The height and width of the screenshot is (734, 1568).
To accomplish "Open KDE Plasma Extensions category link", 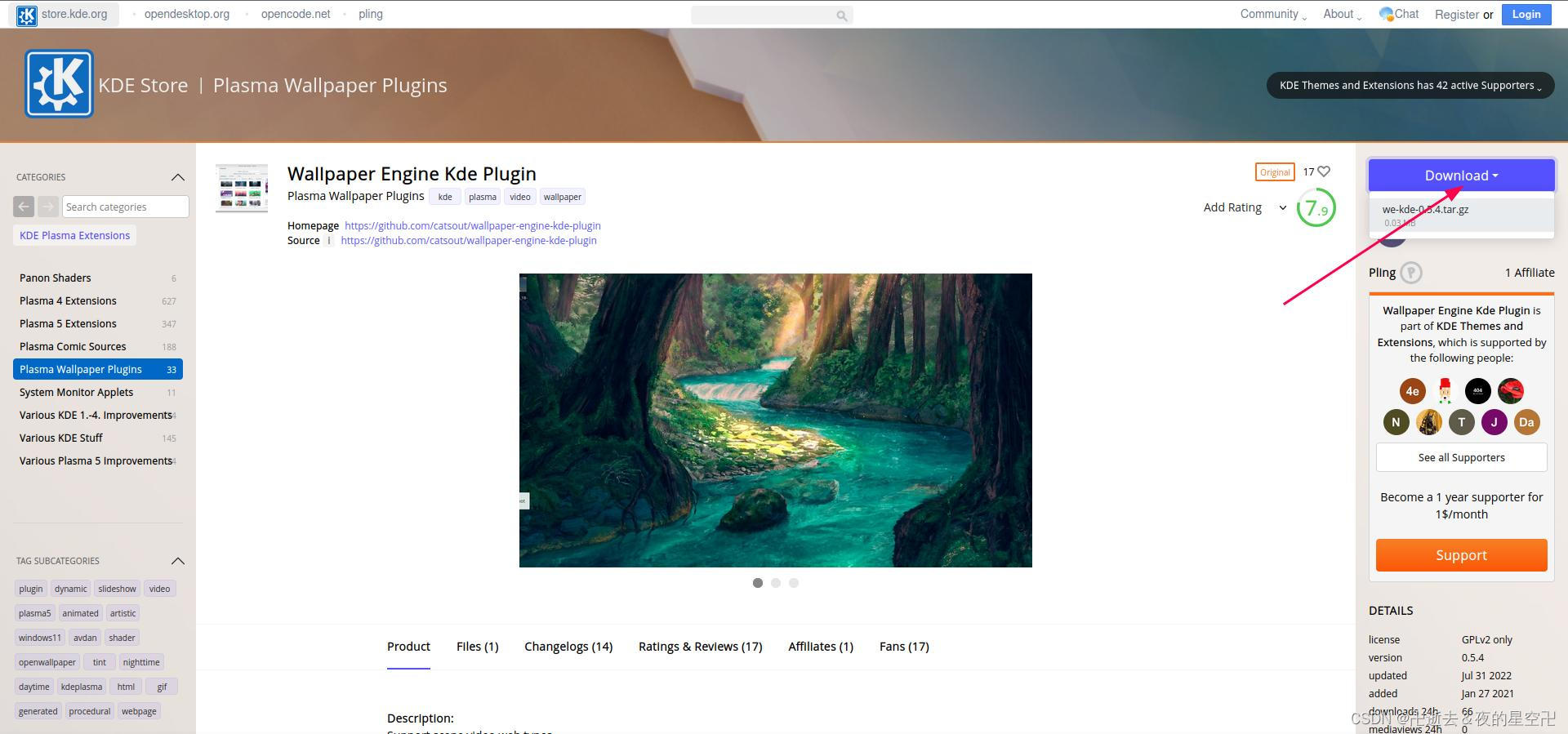I will (x=74, y=236).
